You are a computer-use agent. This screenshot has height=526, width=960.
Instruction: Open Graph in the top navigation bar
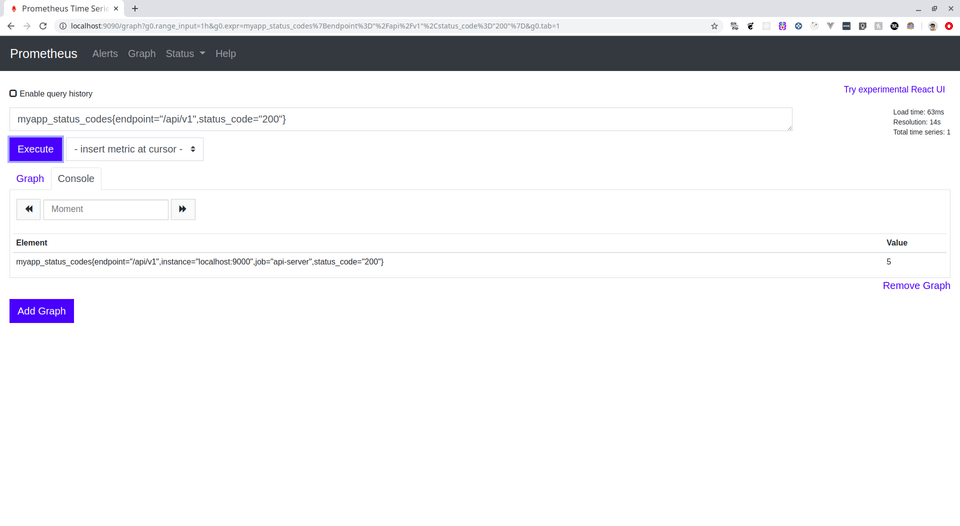click(x=141, y=53)
